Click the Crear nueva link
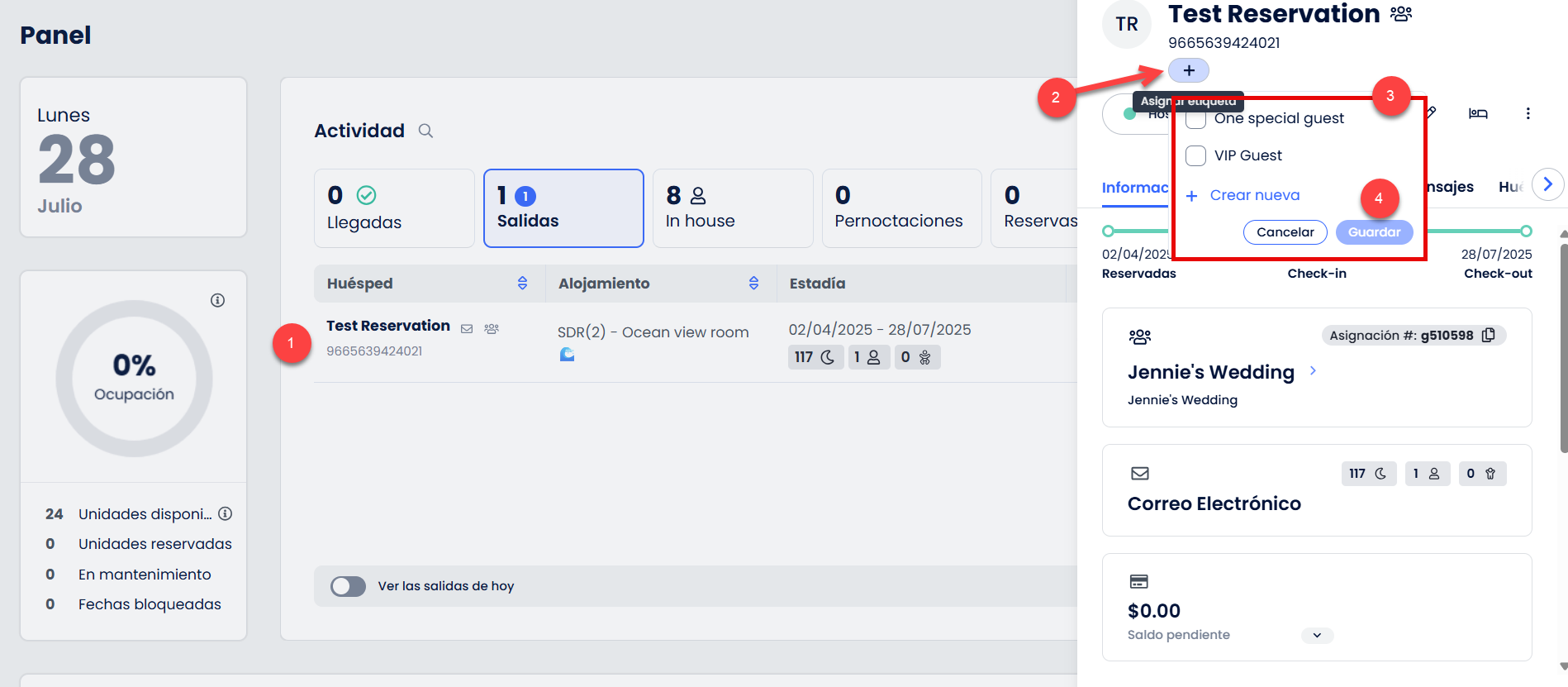1568x687 pixels. click(x=1254, y=195)
